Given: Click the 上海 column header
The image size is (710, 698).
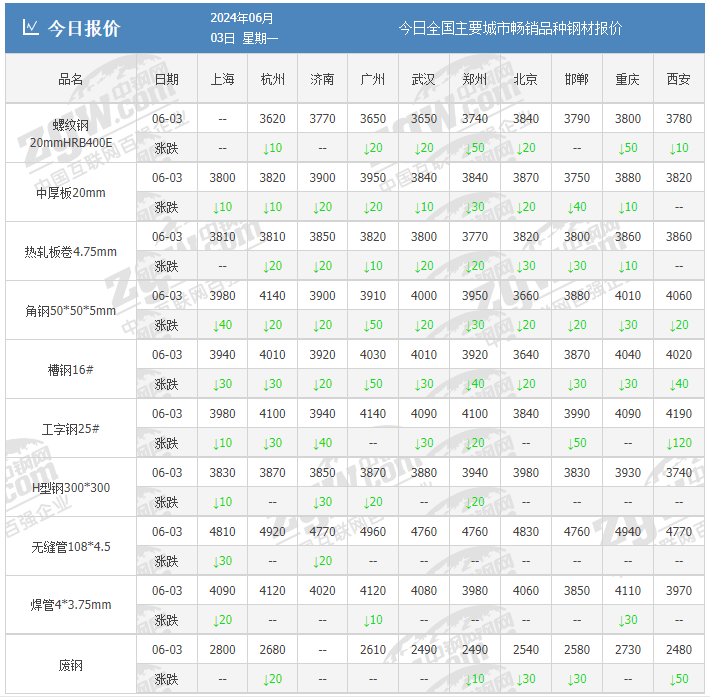Looking at the screenshot, I should click(x=222, y=79).
